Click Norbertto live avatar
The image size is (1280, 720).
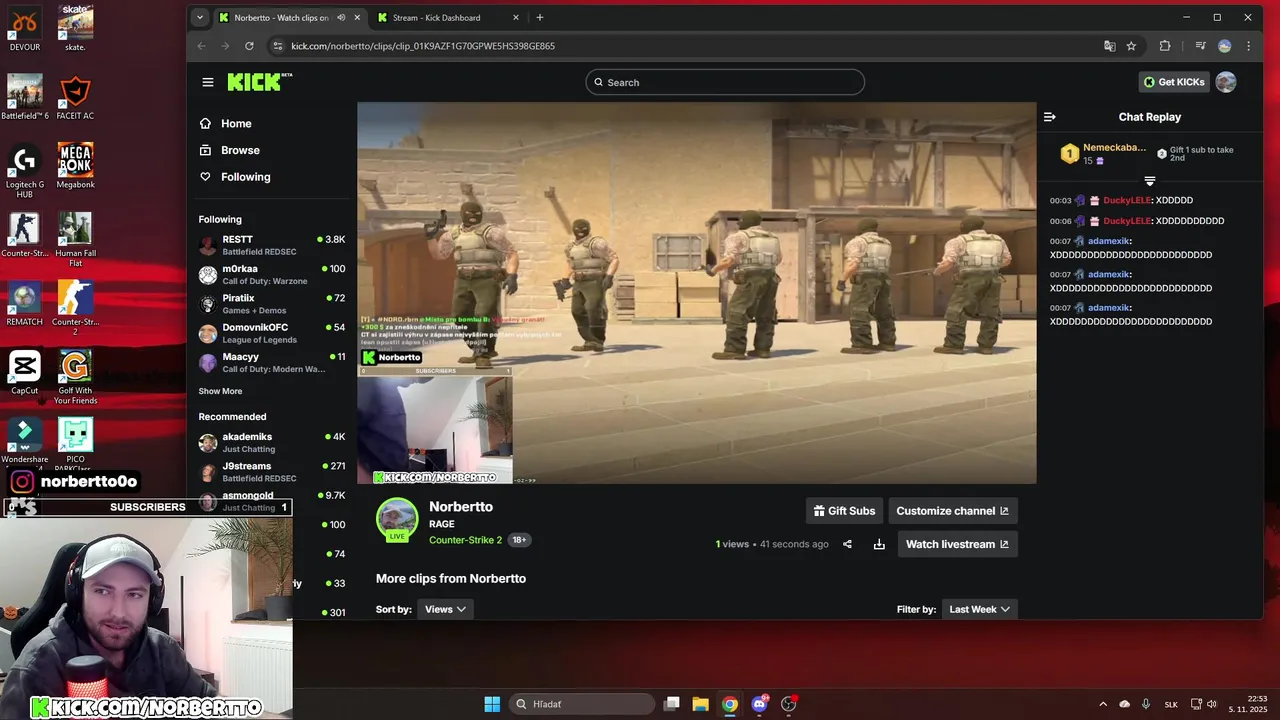(x=397, y=520)
